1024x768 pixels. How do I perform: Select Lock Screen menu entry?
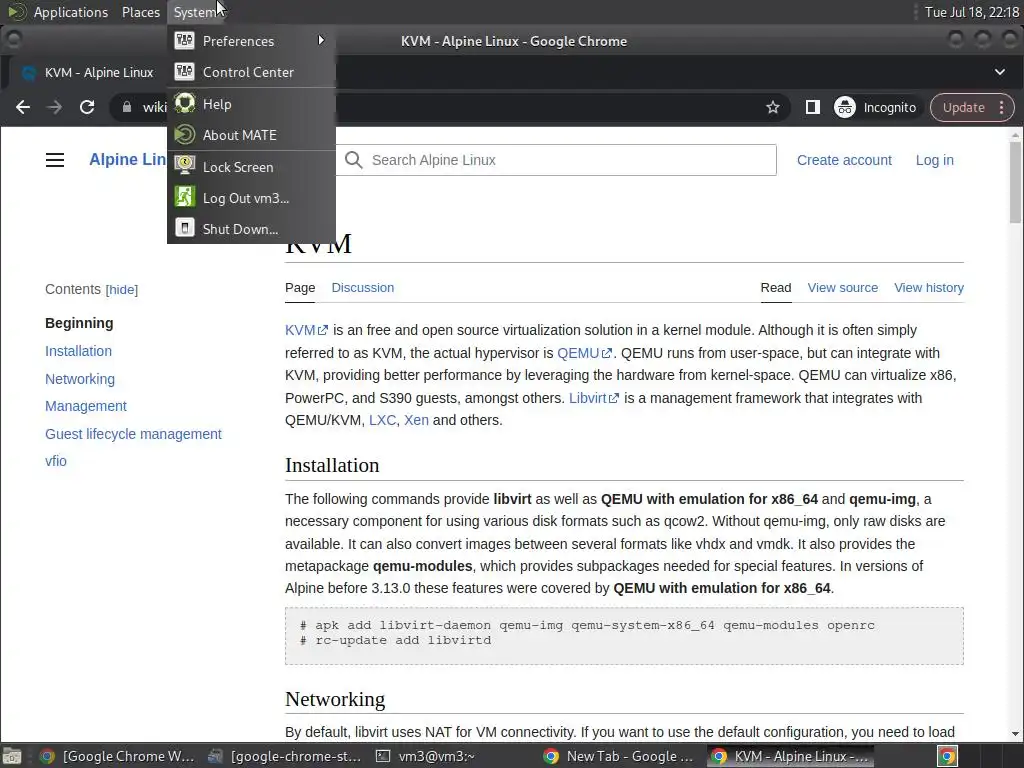(x=251, y=167)
